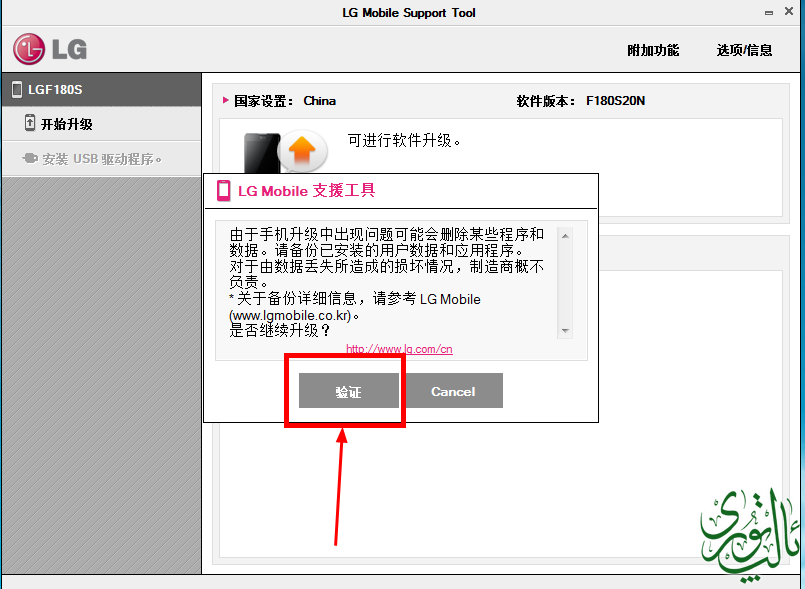Viewport: 805px width, 589px height.
Task: Click the dialog scrollbar up arrow
Action: click(565, 236)
